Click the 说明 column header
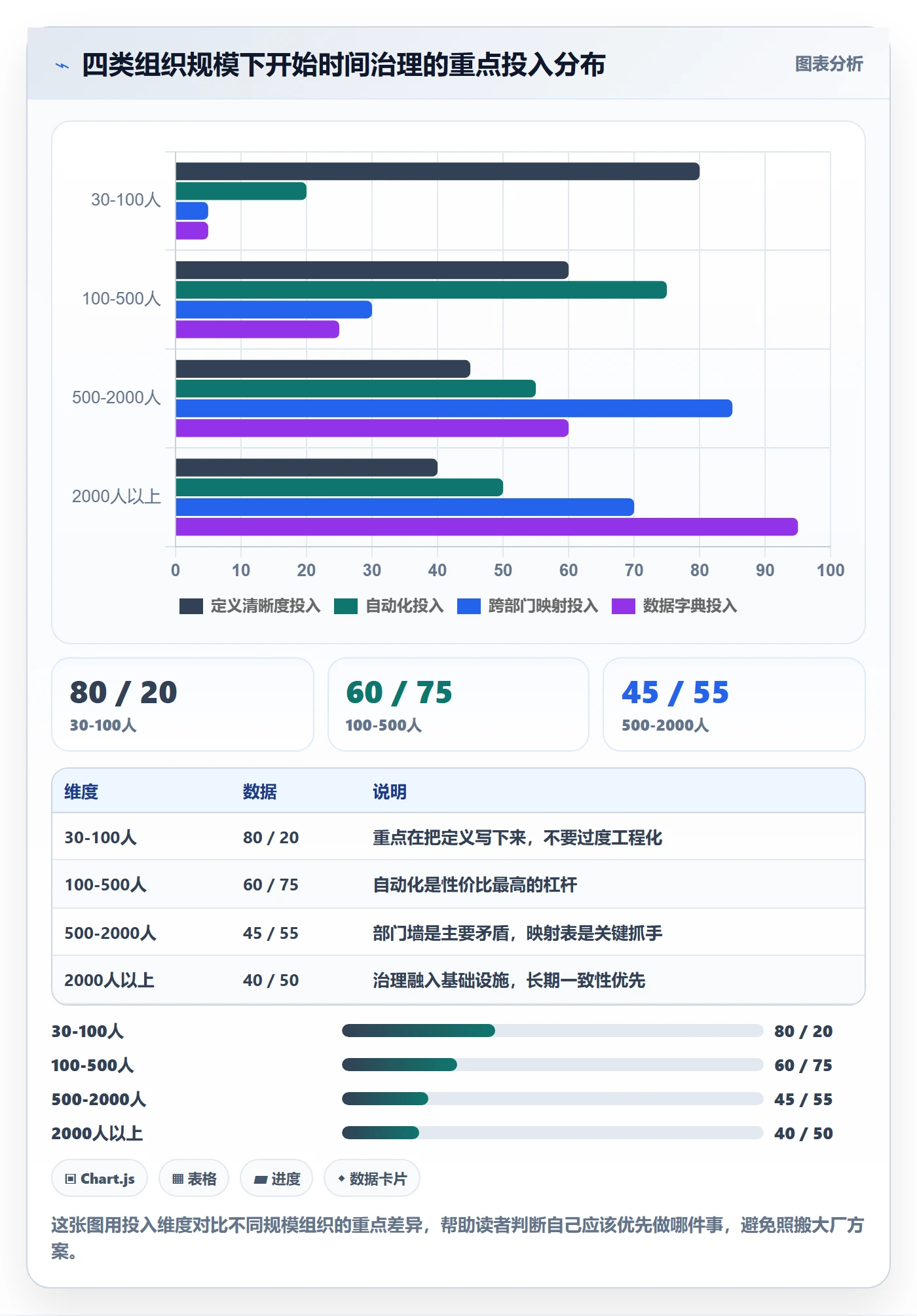917x1316 pixels. pos(390,792)
